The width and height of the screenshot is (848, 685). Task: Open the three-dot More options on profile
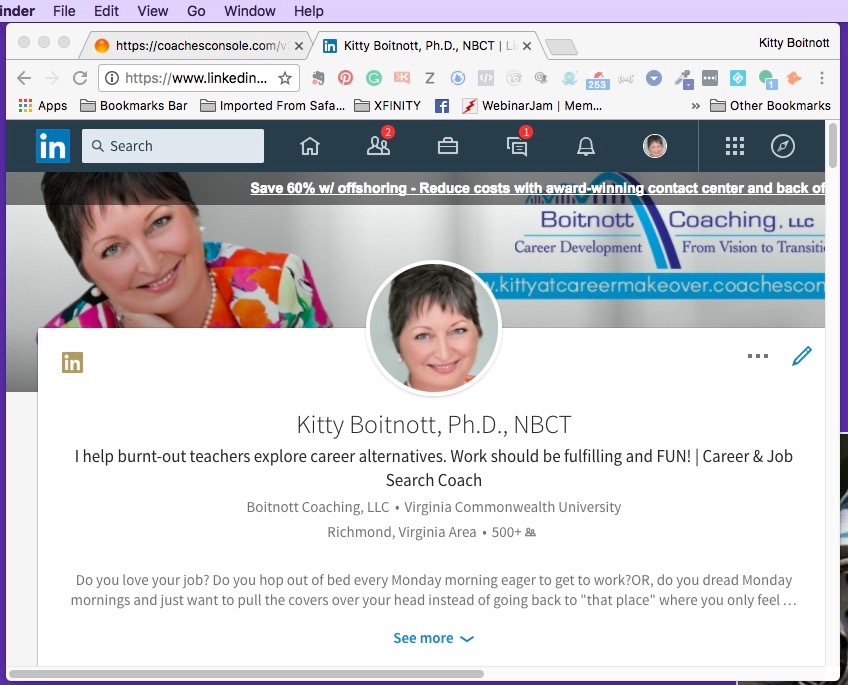point(758,356)
